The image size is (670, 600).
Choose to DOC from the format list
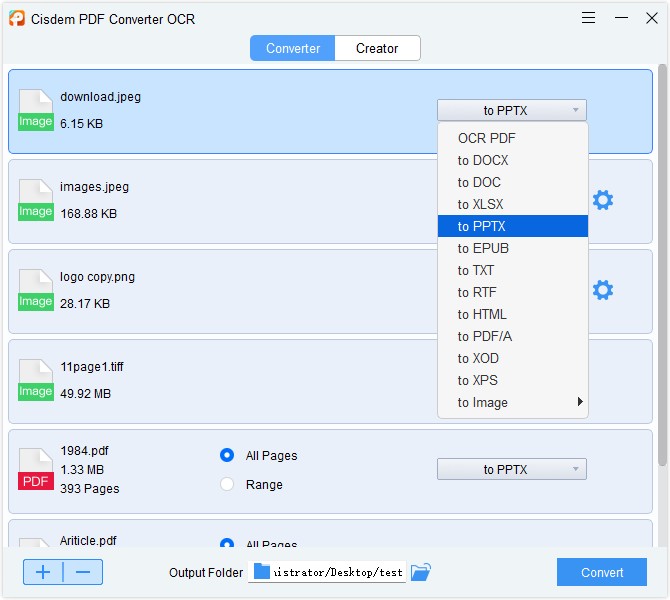[x=513, y=182]
